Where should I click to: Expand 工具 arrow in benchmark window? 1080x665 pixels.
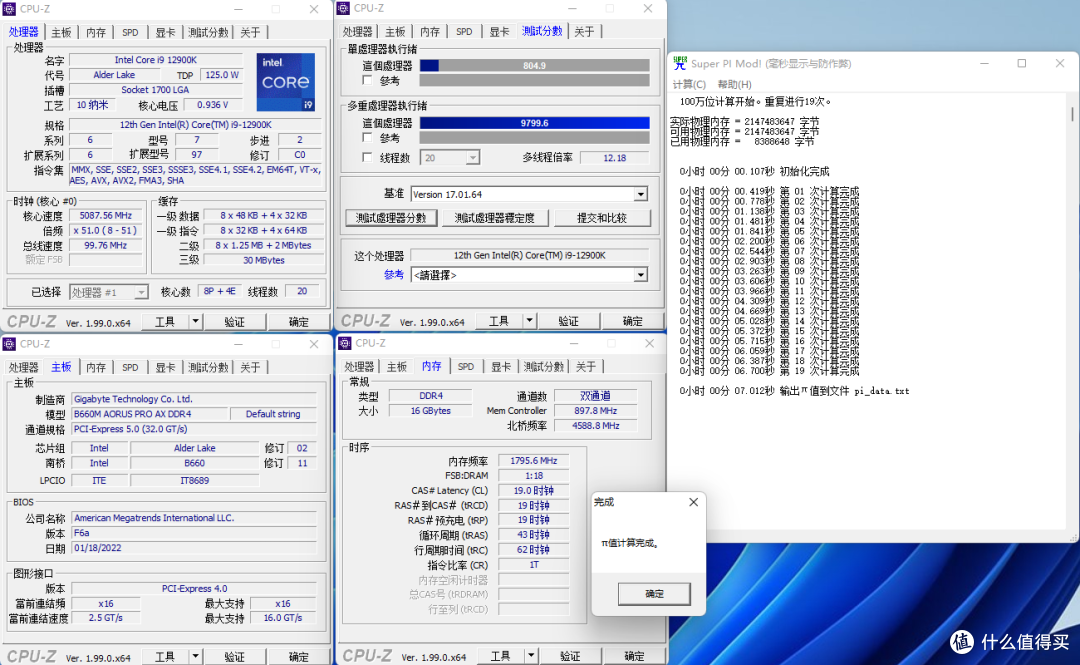pyautogui.click(x=530, y=321)
